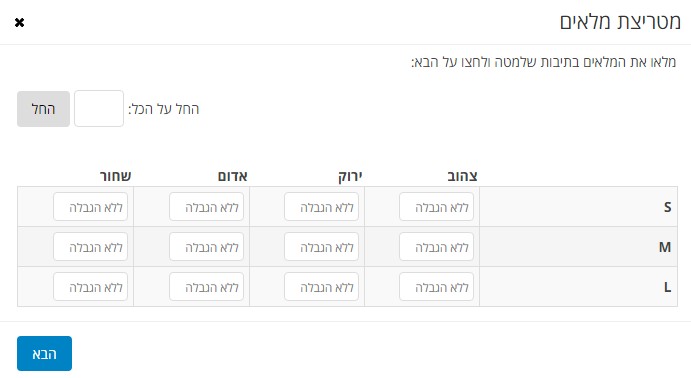Screen dimensions: 691x378
Task: Click the M size row label
Action: coord(665,247)
